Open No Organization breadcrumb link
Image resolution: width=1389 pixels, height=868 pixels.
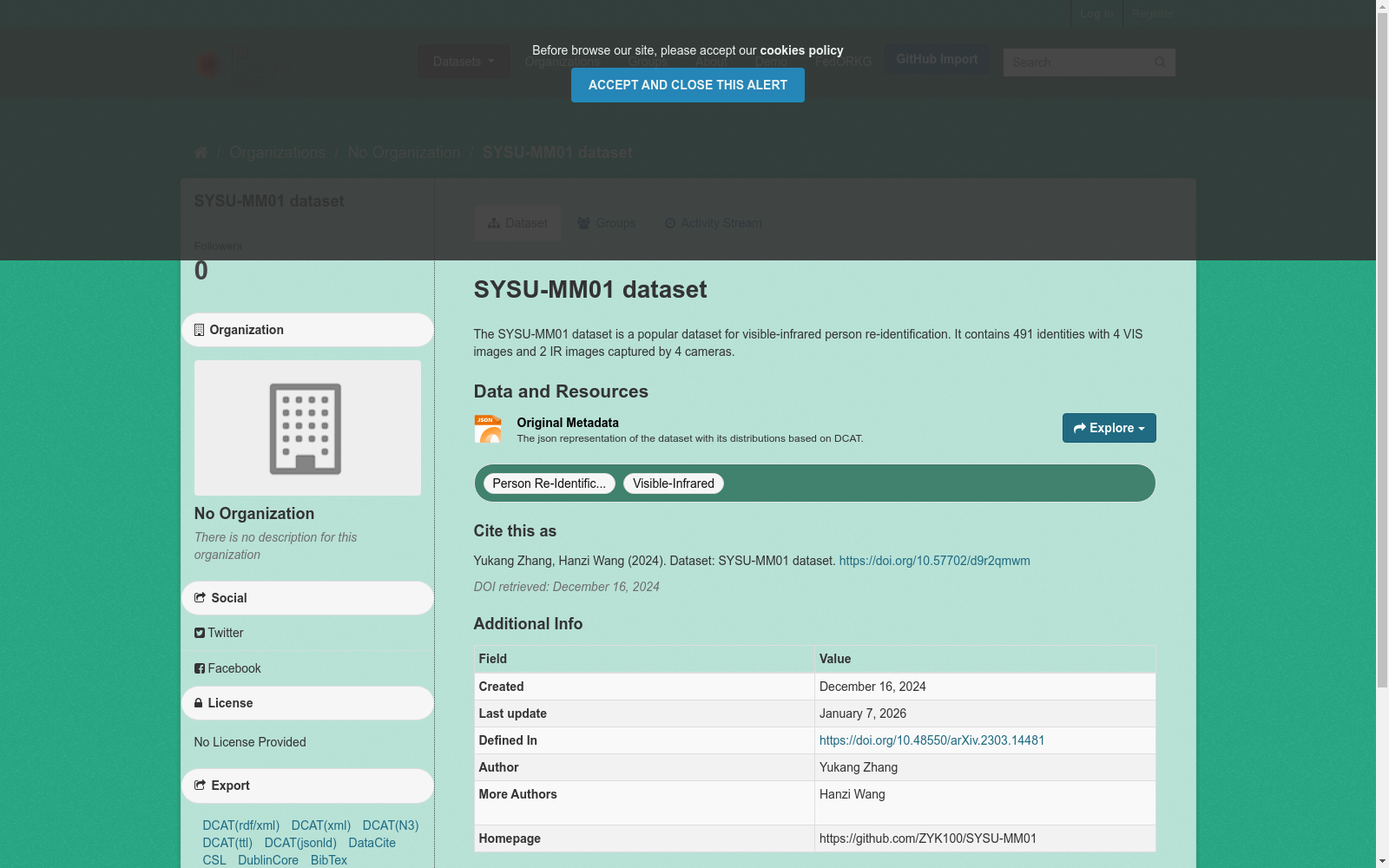[405, 153]
